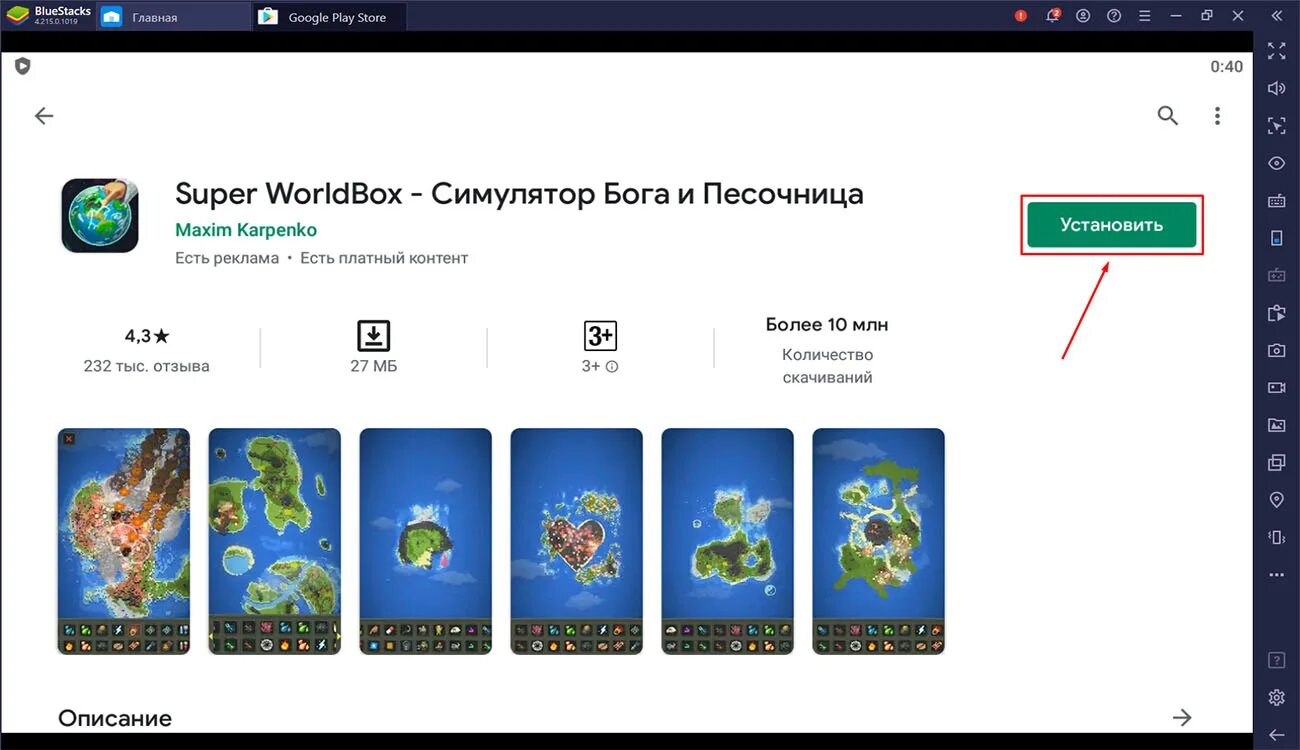The image size is (1300, 750).
Task: Open the BlueStacks account icon
Action: (1083, 16)
